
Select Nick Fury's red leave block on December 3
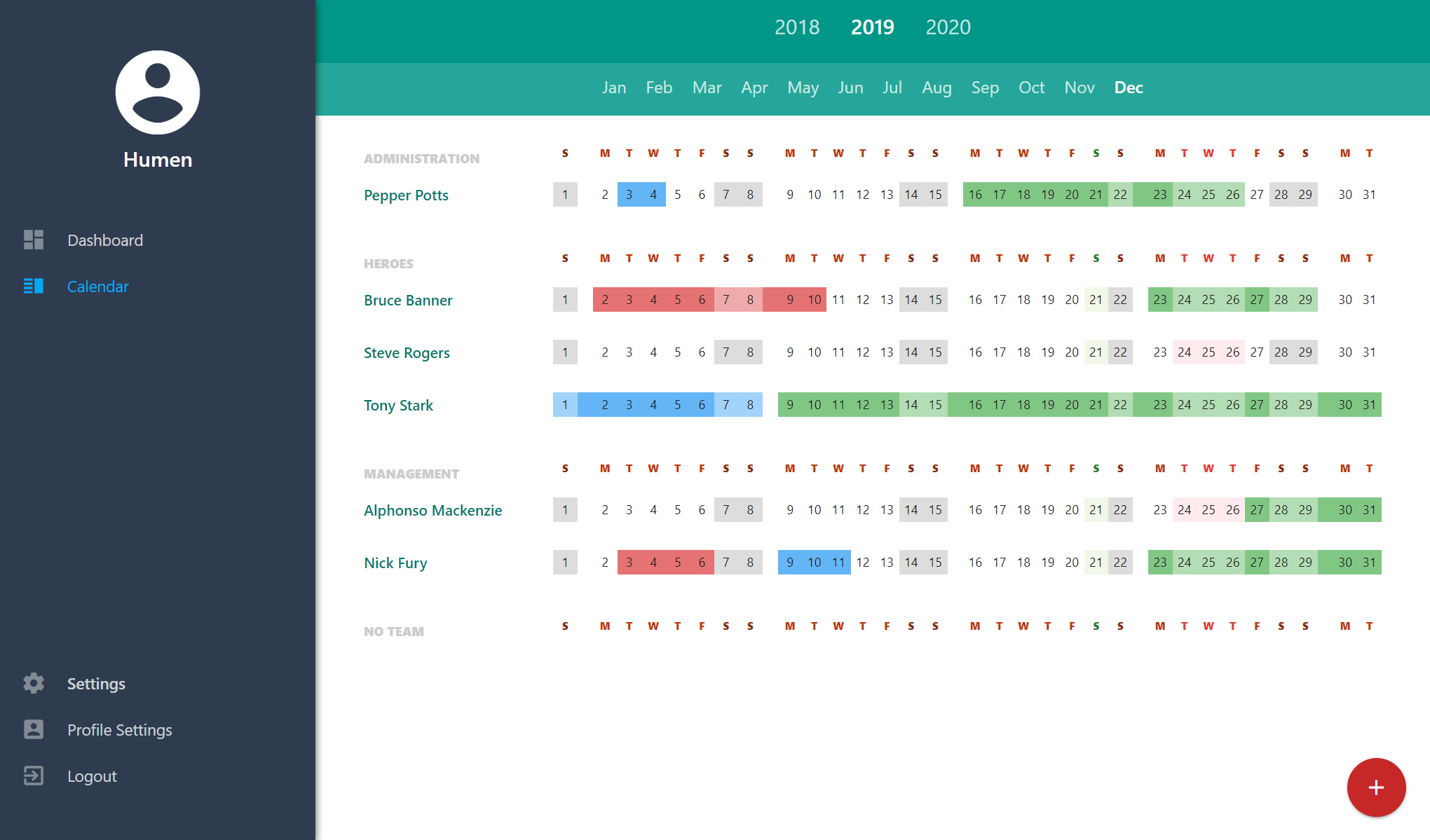coord(629,562)
